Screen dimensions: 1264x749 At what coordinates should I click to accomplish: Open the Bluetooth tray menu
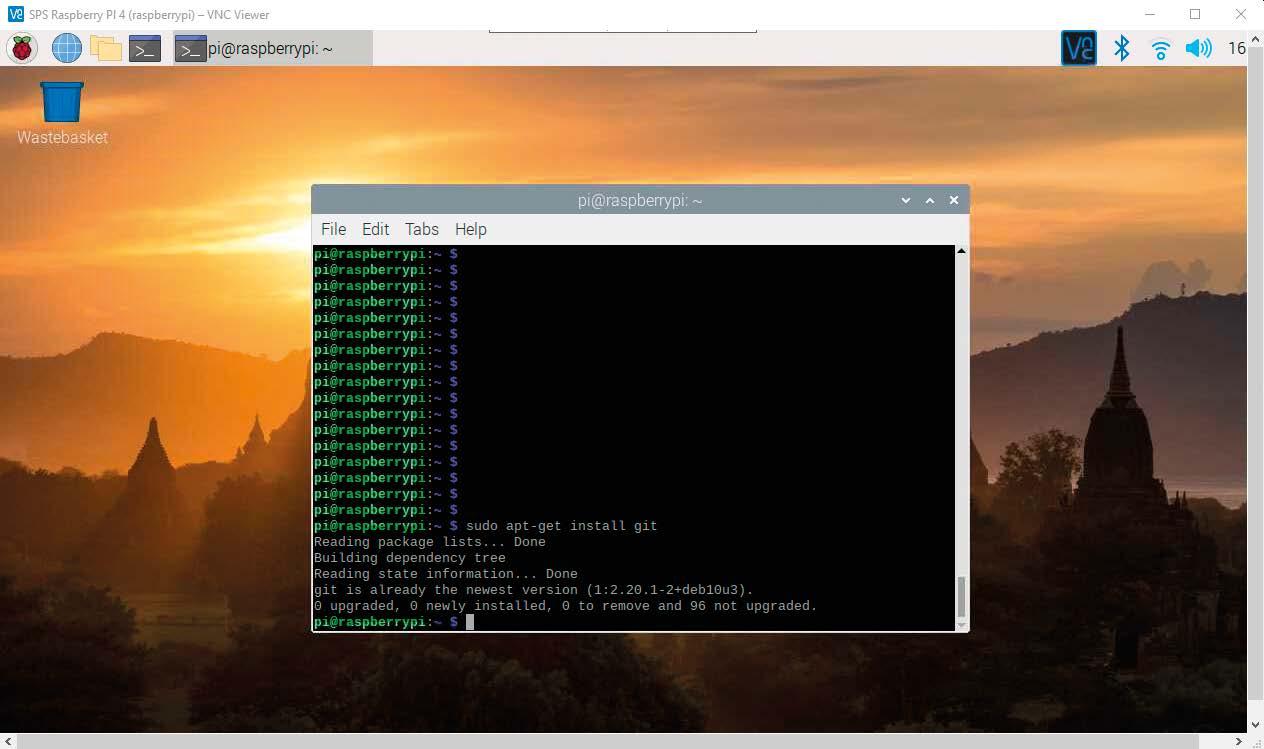point(1122,48)
